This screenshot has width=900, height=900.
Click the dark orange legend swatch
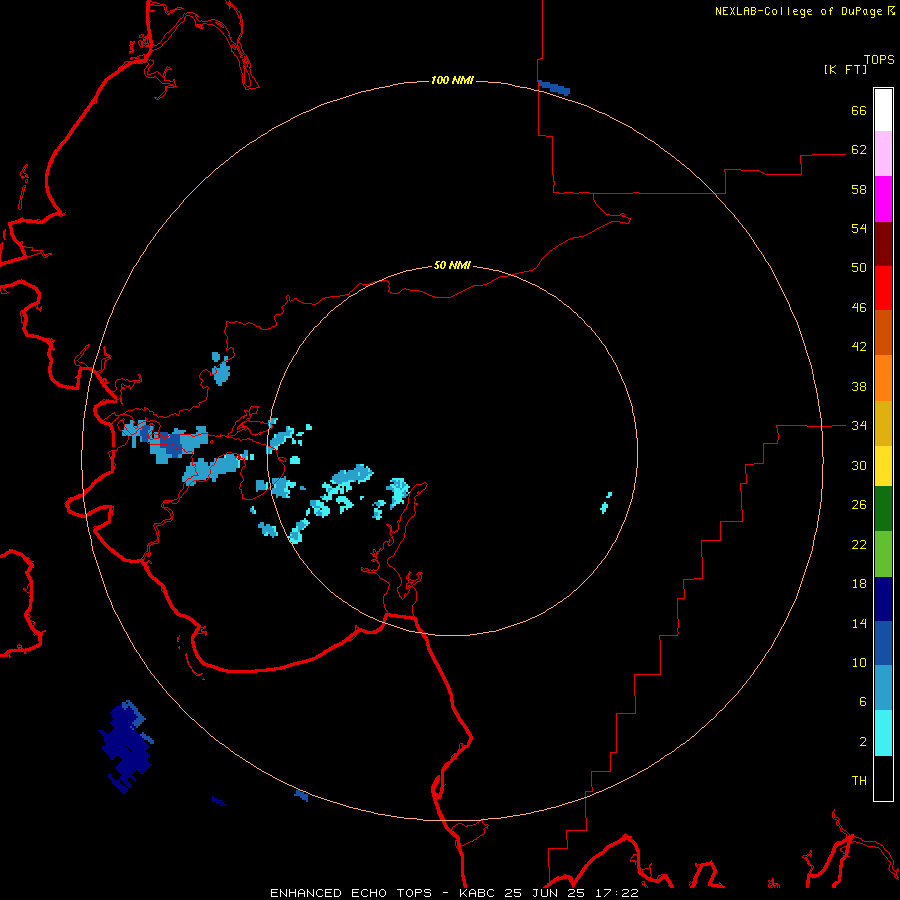pyautogui.click(x=883, y=333)
